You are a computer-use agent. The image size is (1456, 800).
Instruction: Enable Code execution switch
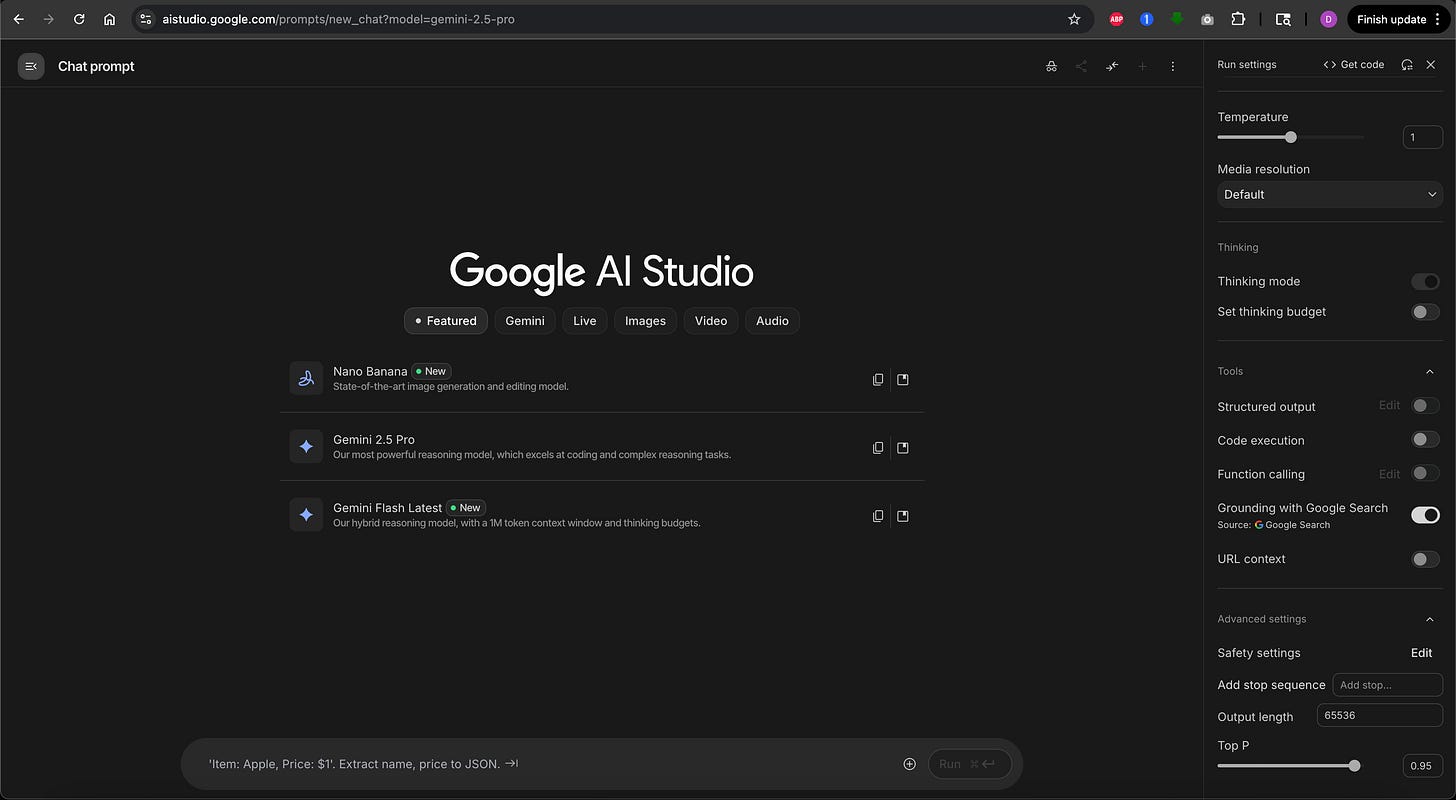(x=1425, y=440)
